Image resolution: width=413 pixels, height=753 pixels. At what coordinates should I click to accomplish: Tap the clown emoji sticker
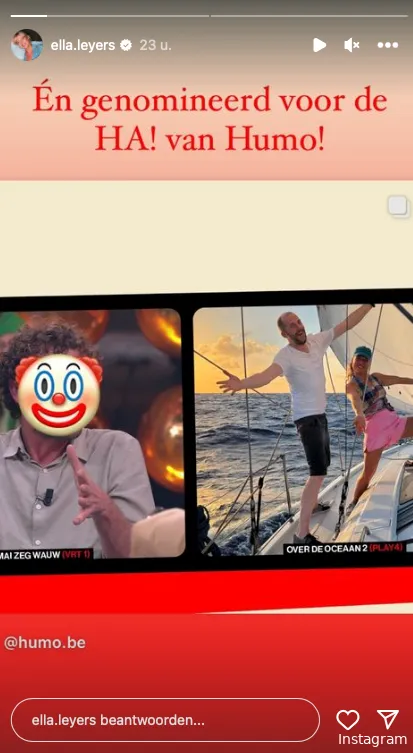point(59,395)
